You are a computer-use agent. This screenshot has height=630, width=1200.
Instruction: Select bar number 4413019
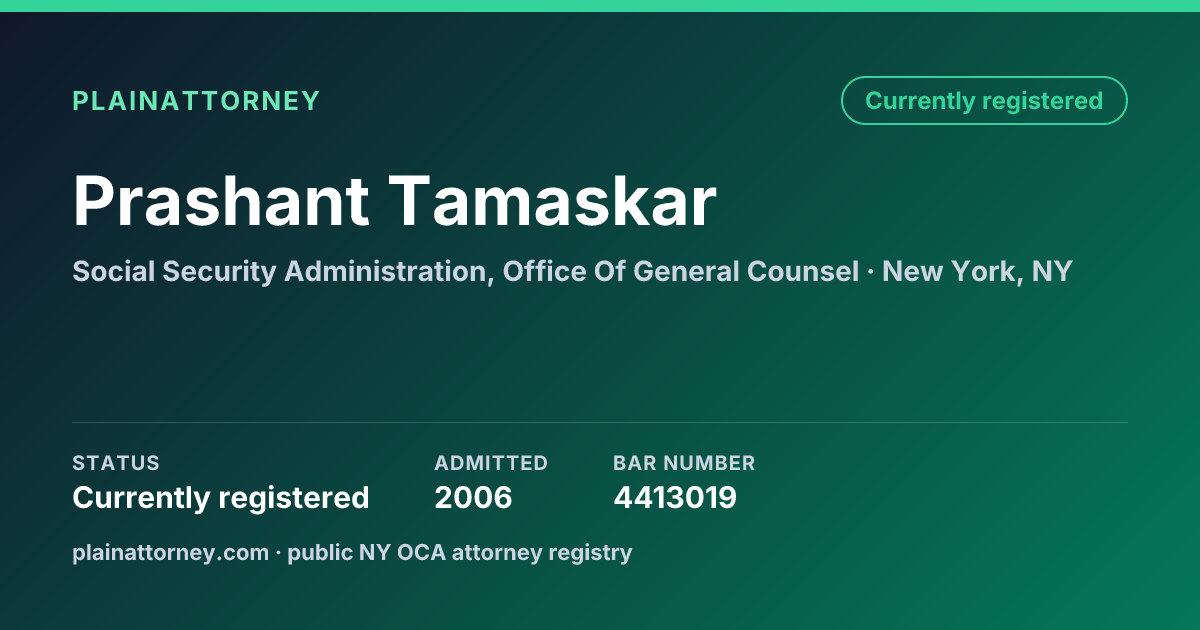(x=675, y=497)
